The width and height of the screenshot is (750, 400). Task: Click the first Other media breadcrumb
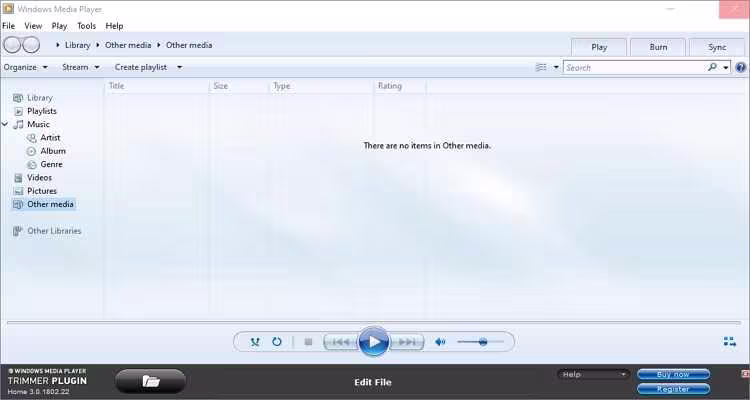coord(128,45)
